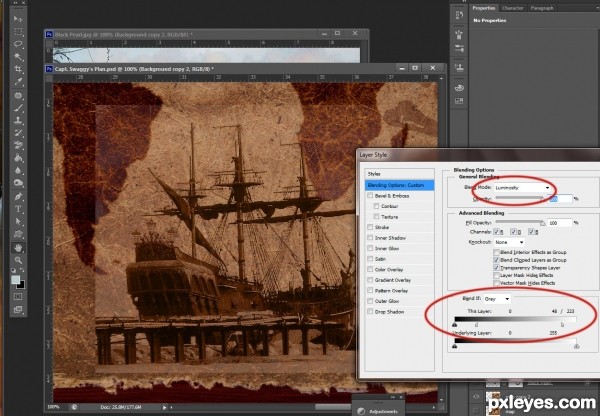Image resolution: width=600 pixels, height=416 pixels.
Task: Switch to the Properties tab
Action: [484, 8]
